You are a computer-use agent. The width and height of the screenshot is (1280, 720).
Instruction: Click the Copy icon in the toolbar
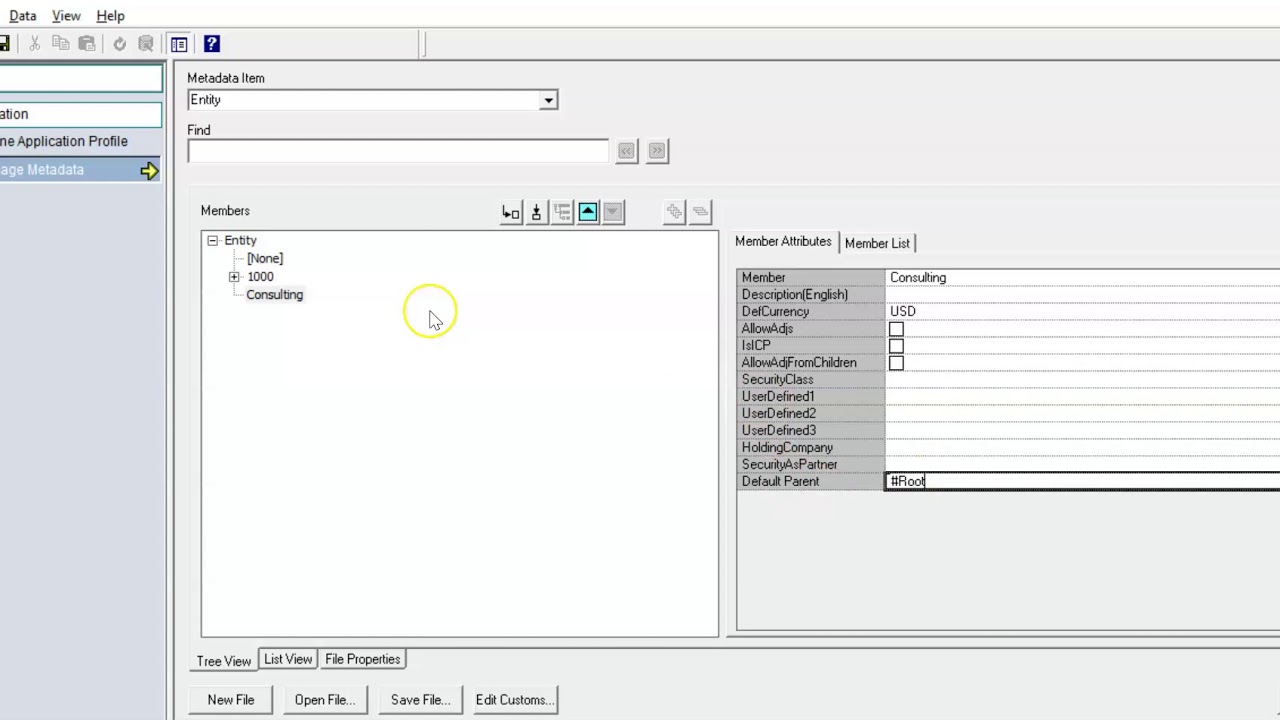[61, 44]
